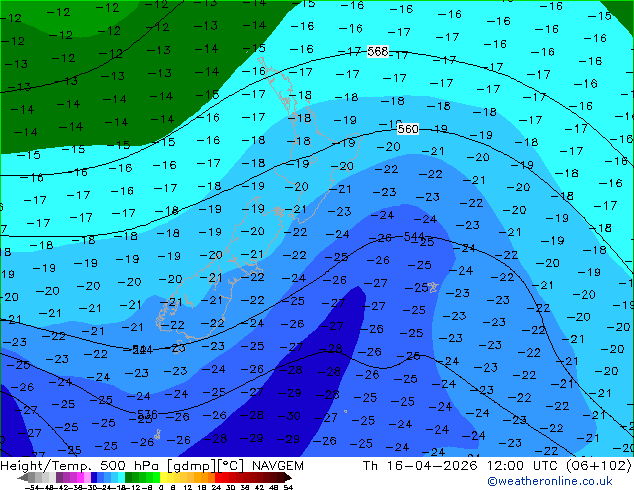Click the 568 height contour label
Image resolution: width=634 pixels, height=490 pixels.
click(x=378, y=51)
